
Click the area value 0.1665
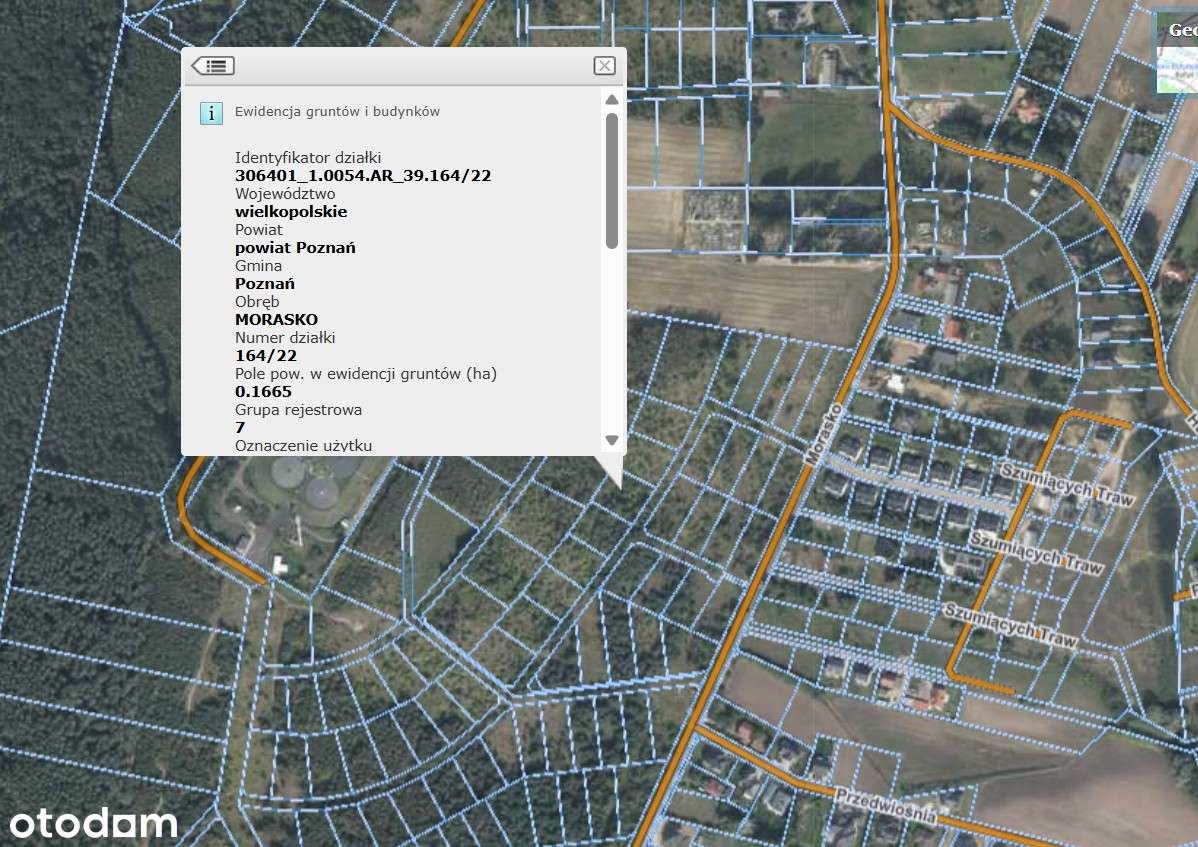coord(264,391)
